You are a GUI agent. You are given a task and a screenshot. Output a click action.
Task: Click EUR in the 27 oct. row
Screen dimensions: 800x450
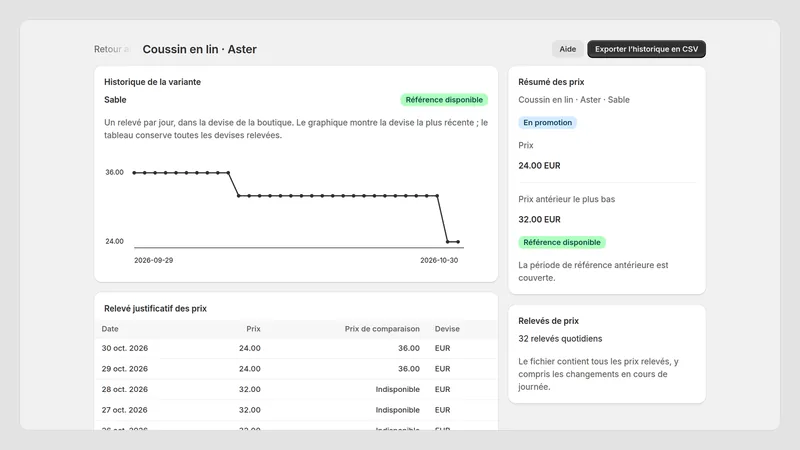tap(442, 410)
